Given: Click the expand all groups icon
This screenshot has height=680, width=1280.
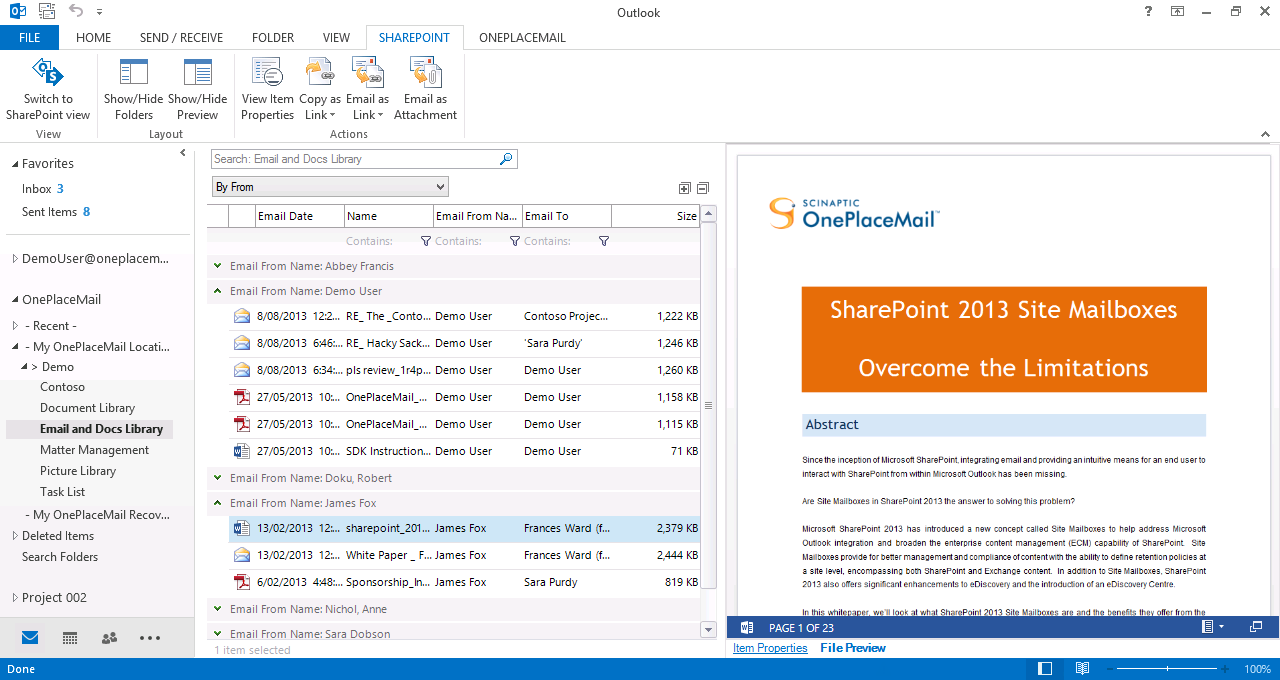Looking at the screenshot, I should pyautogui.click(x=684, y=188).
